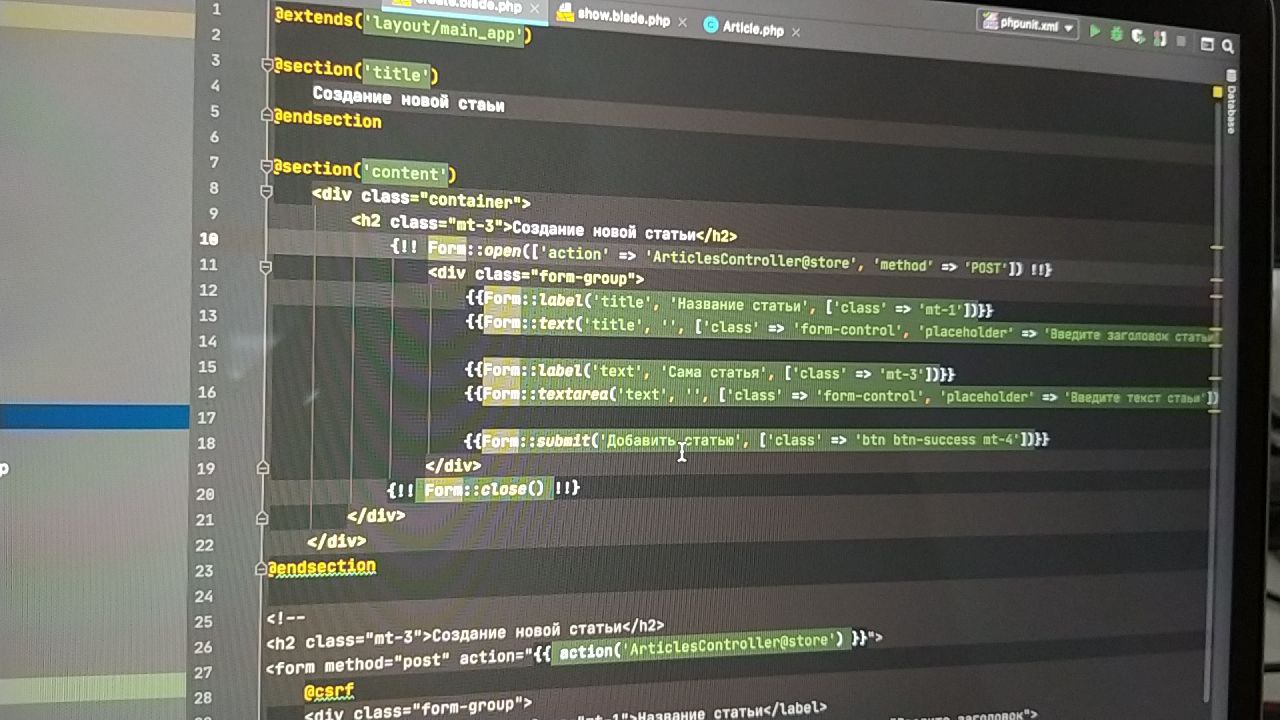Image resolution: width=1280 pixels, height=720 pixels.
Task: Click Form::text on line 13
Action: [x=530, y=323]
